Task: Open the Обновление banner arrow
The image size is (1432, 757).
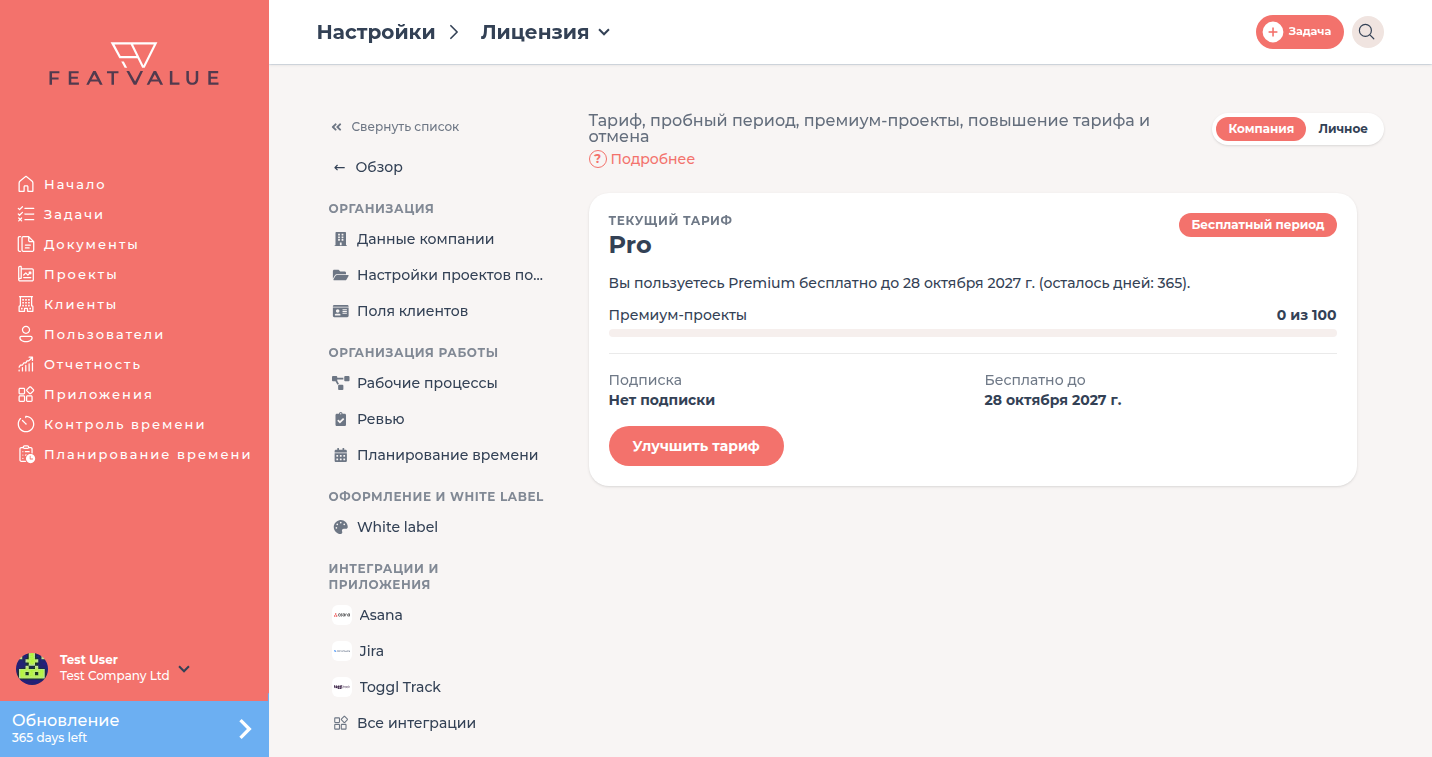Action: [245, 729]
